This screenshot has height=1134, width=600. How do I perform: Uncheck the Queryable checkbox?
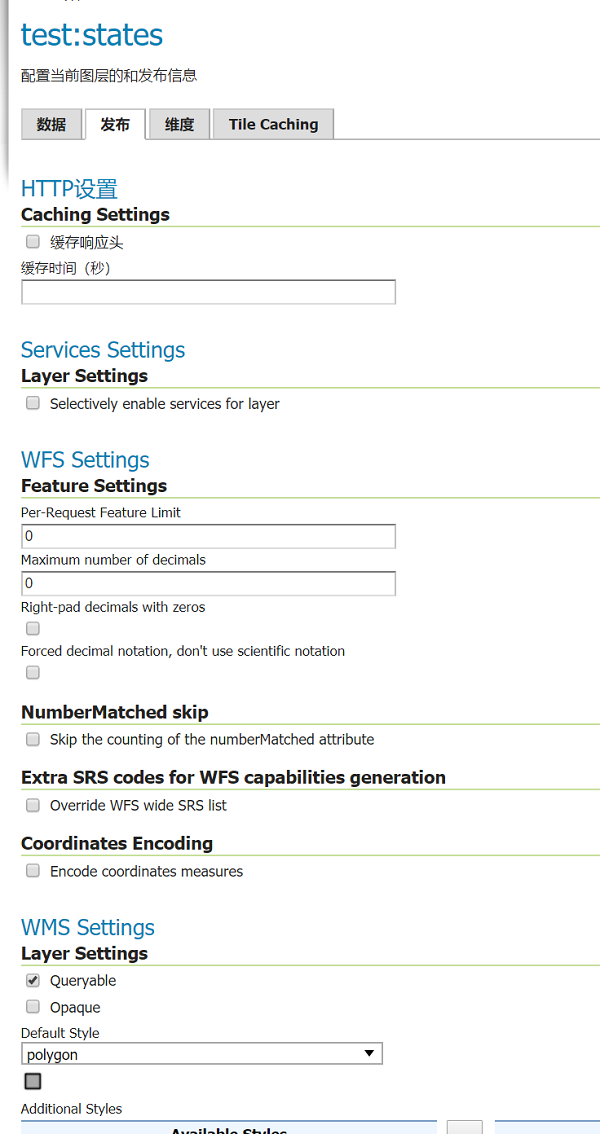tap(33, 981)
